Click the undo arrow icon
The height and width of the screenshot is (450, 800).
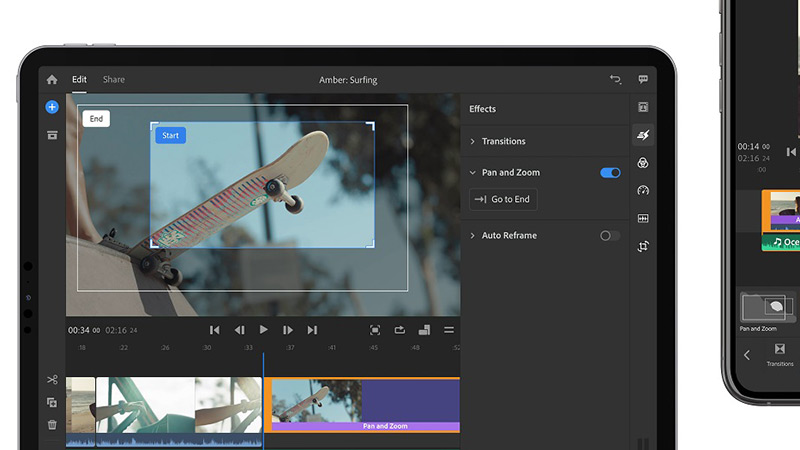615,80
